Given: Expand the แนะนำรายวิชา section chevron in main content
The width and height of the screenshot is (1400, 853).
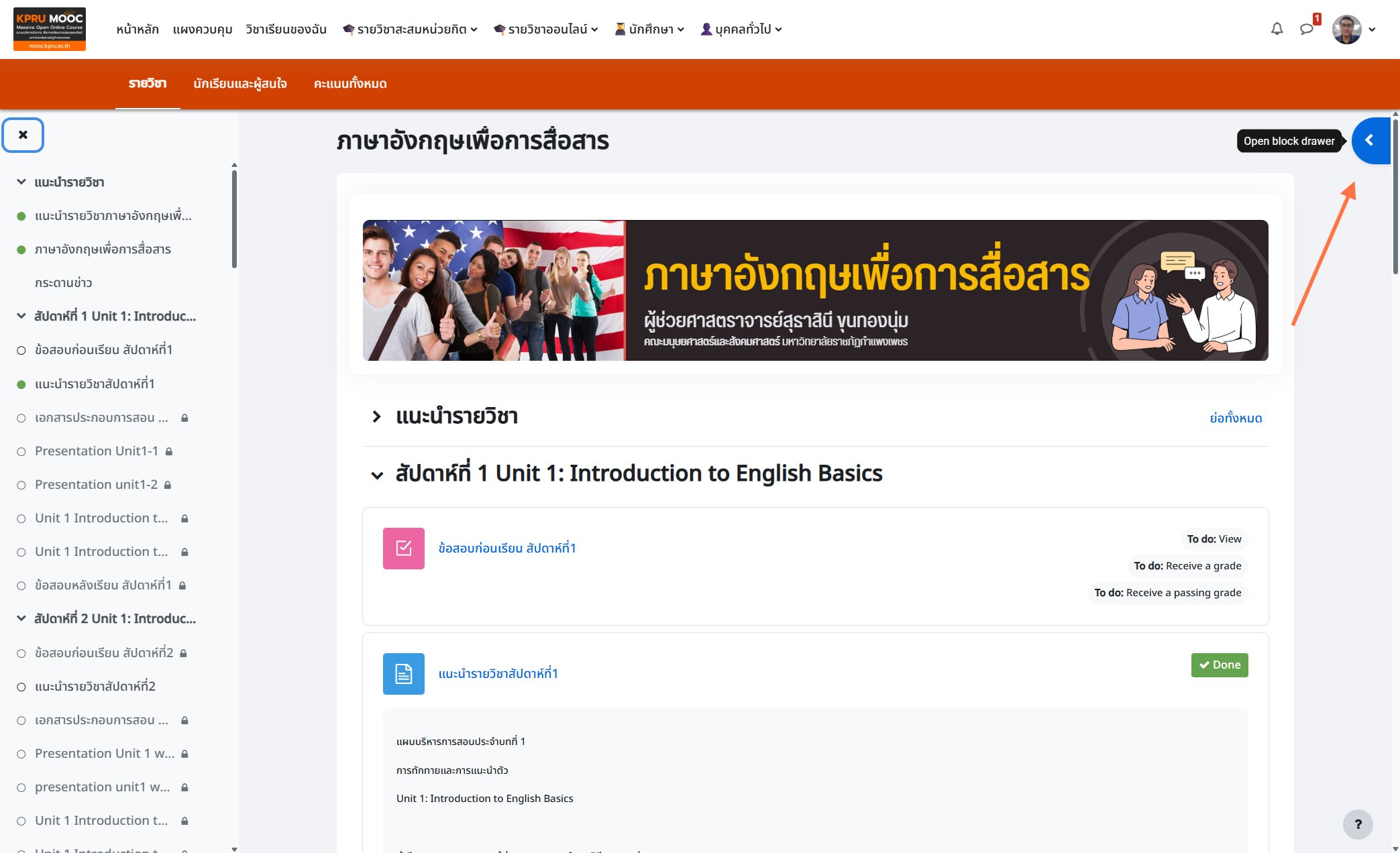Looking at the screenshot, I should pos(377,417).
